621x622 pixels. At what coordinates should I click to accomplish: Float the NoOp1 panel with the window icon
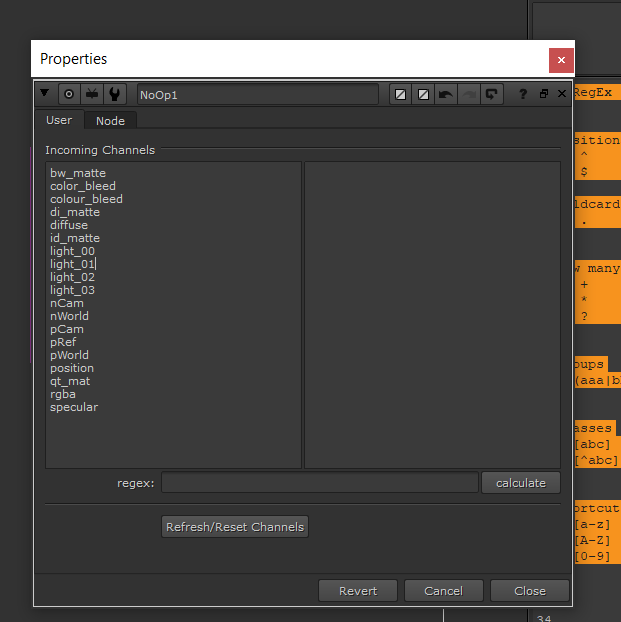pos(544,94)
